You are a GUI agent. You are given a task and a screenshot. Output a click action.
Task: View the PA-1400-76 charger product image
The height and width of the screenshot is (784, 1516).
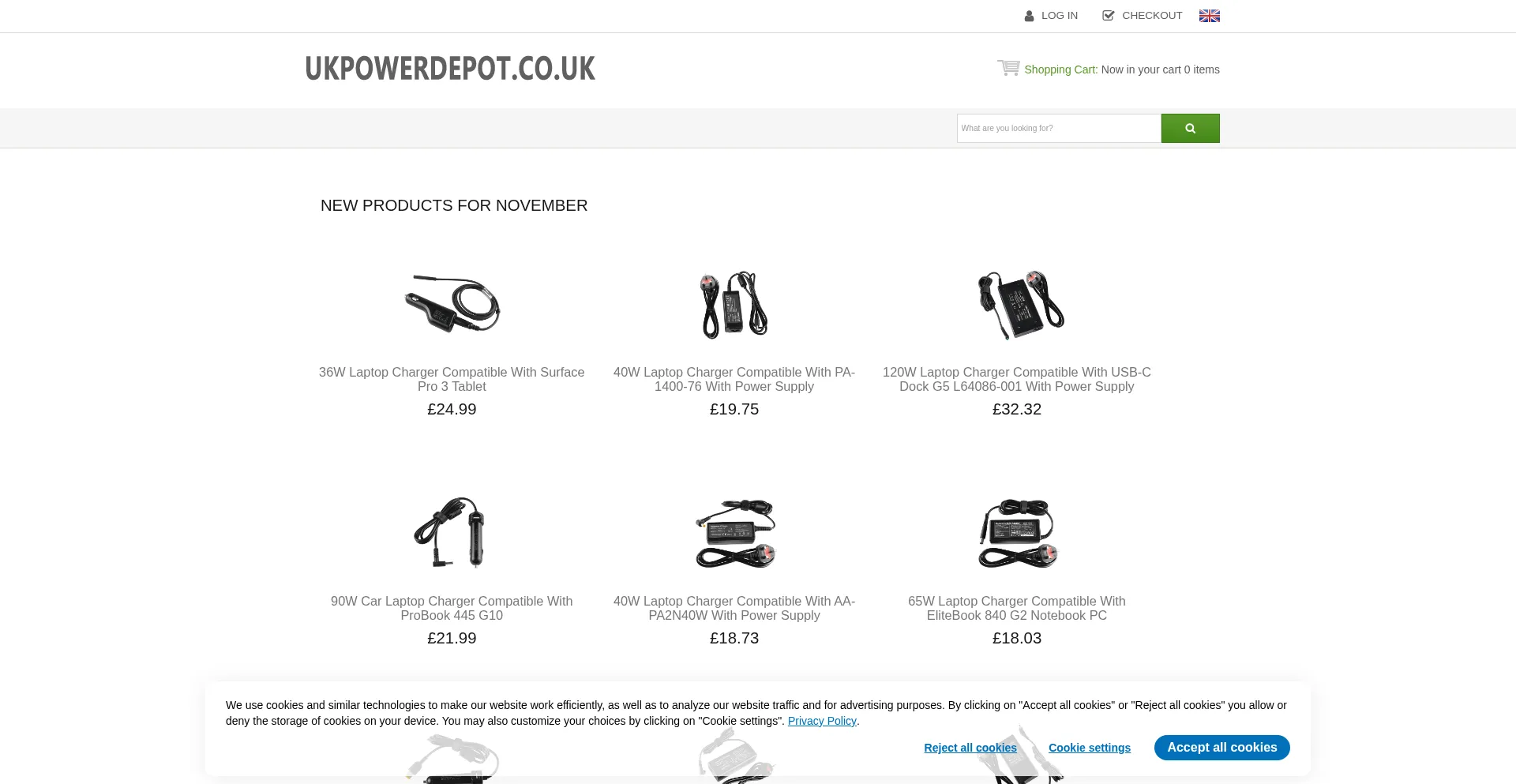pos(734,305)
